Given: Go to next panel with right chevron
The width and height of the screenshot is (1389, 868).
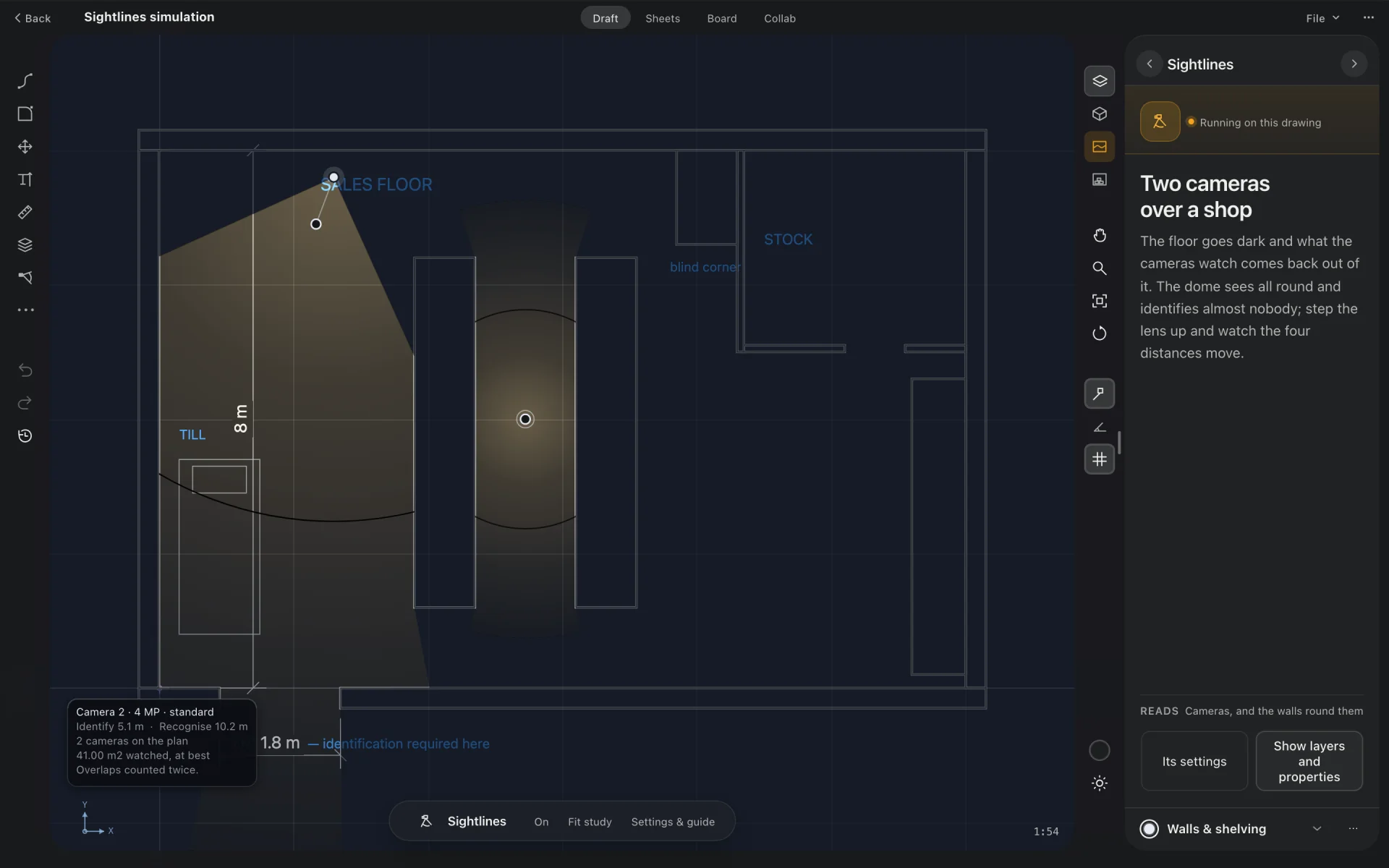Looking at the screenshot, I should pos(1354,64).
